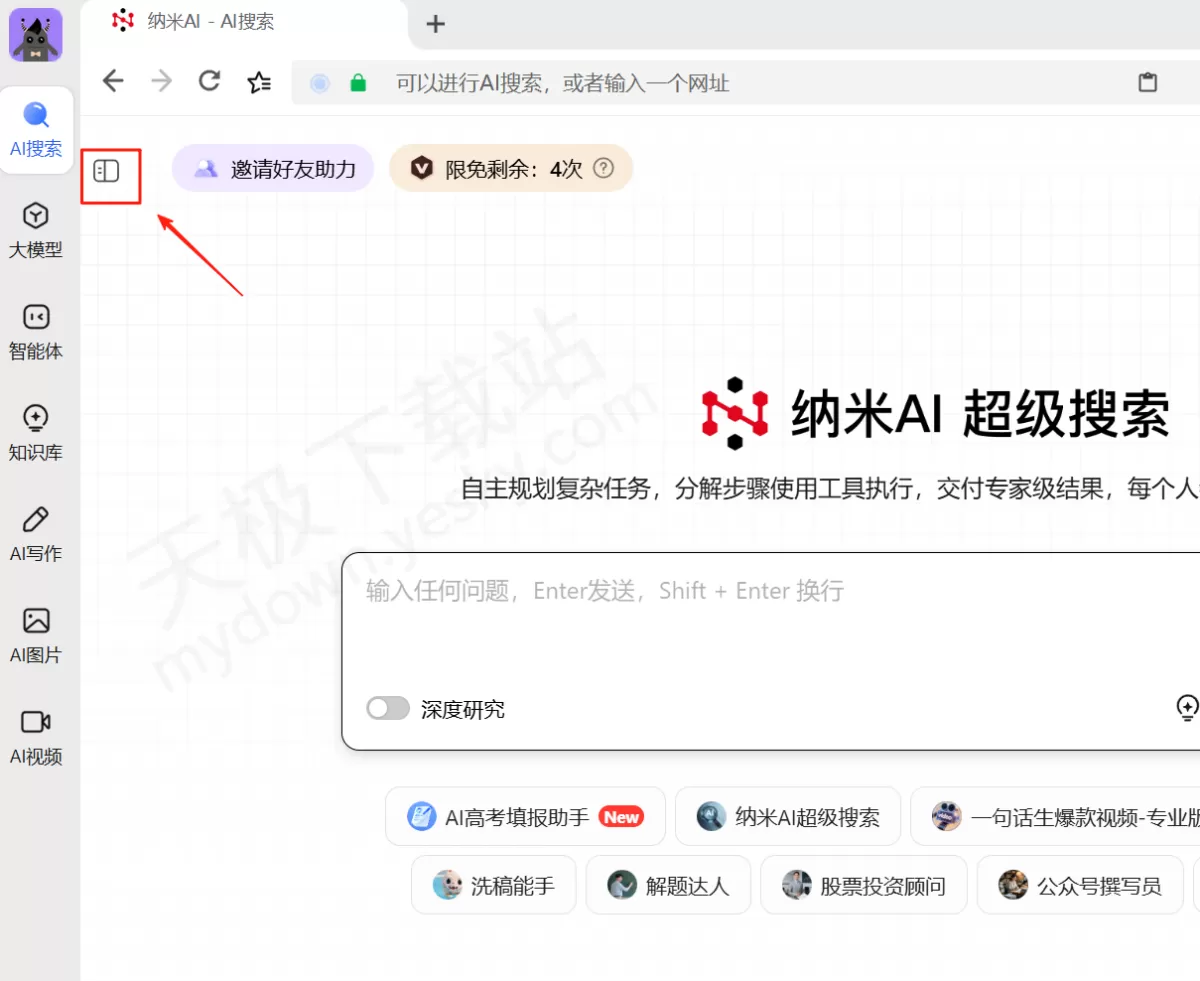Screen dimensions: 1200x981
Task: Go forward with the forward arrow
Action: pos(161,81)
